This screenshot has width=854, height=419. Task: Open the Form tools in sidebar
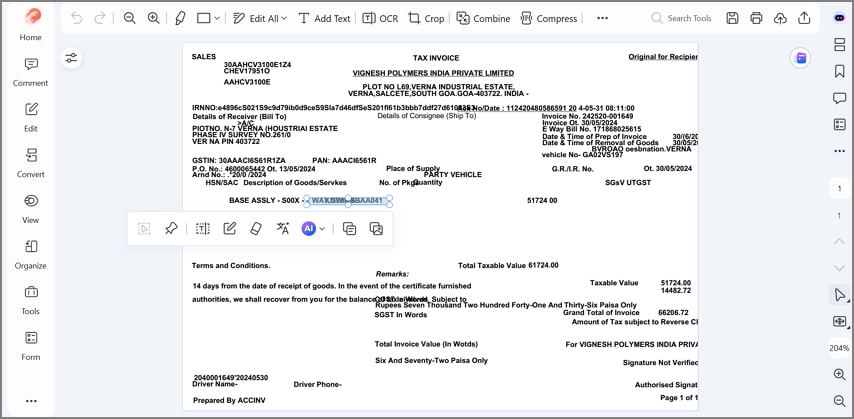tap(30, 345)
